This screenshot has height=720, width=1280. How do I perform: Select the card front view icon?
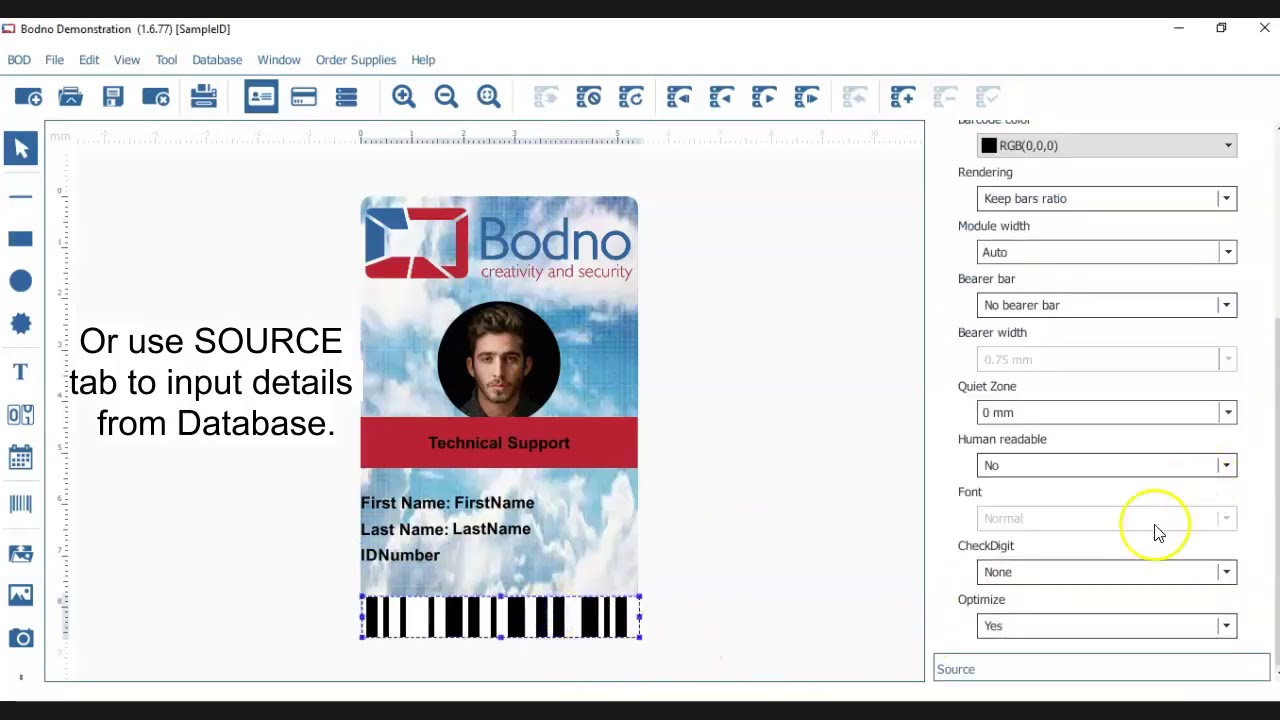[x=261, y=97]
